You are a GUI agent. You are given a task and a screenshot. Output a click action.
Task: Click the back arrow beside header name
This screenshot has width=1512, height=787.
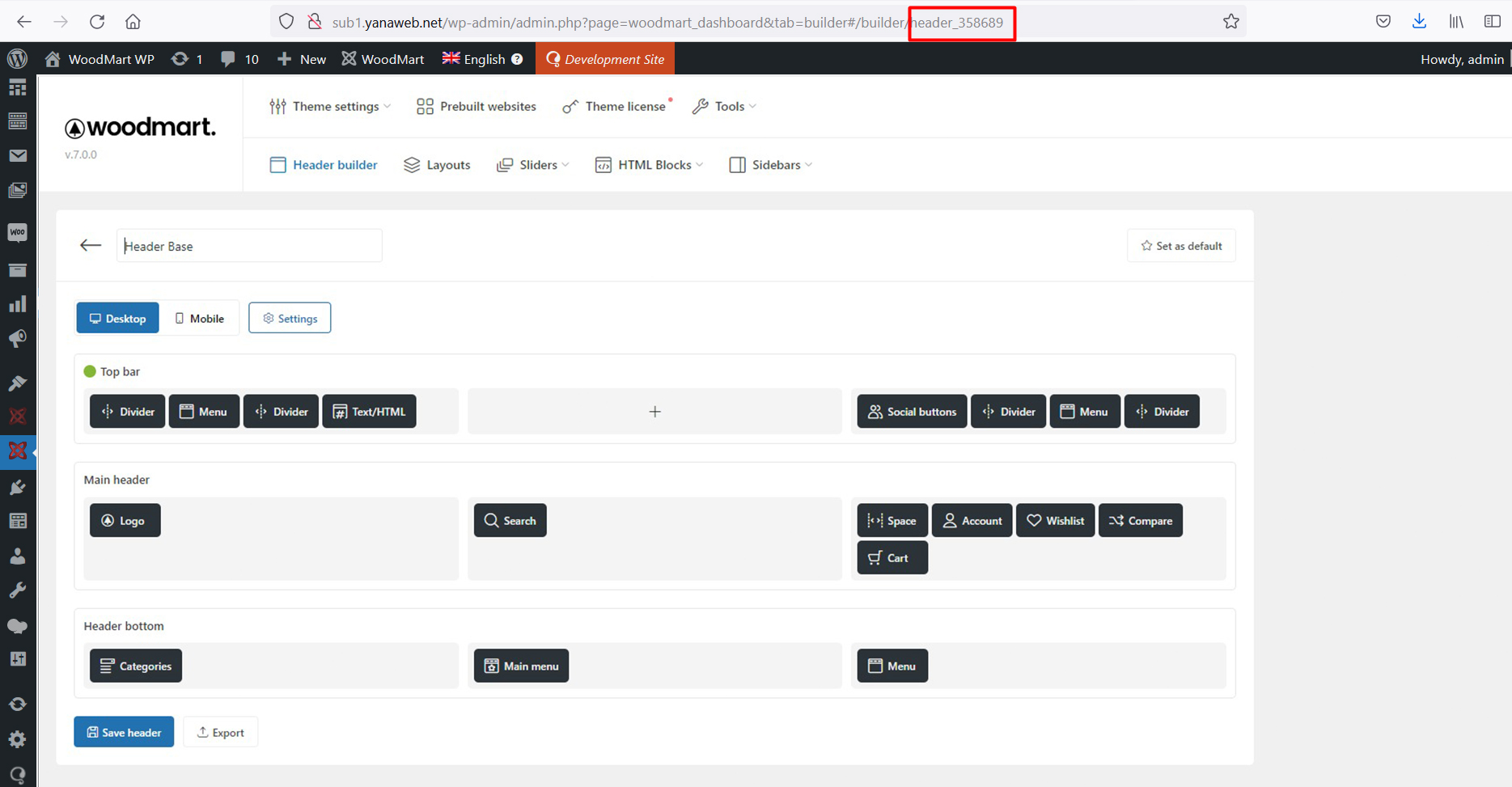[x=91, y=246]
